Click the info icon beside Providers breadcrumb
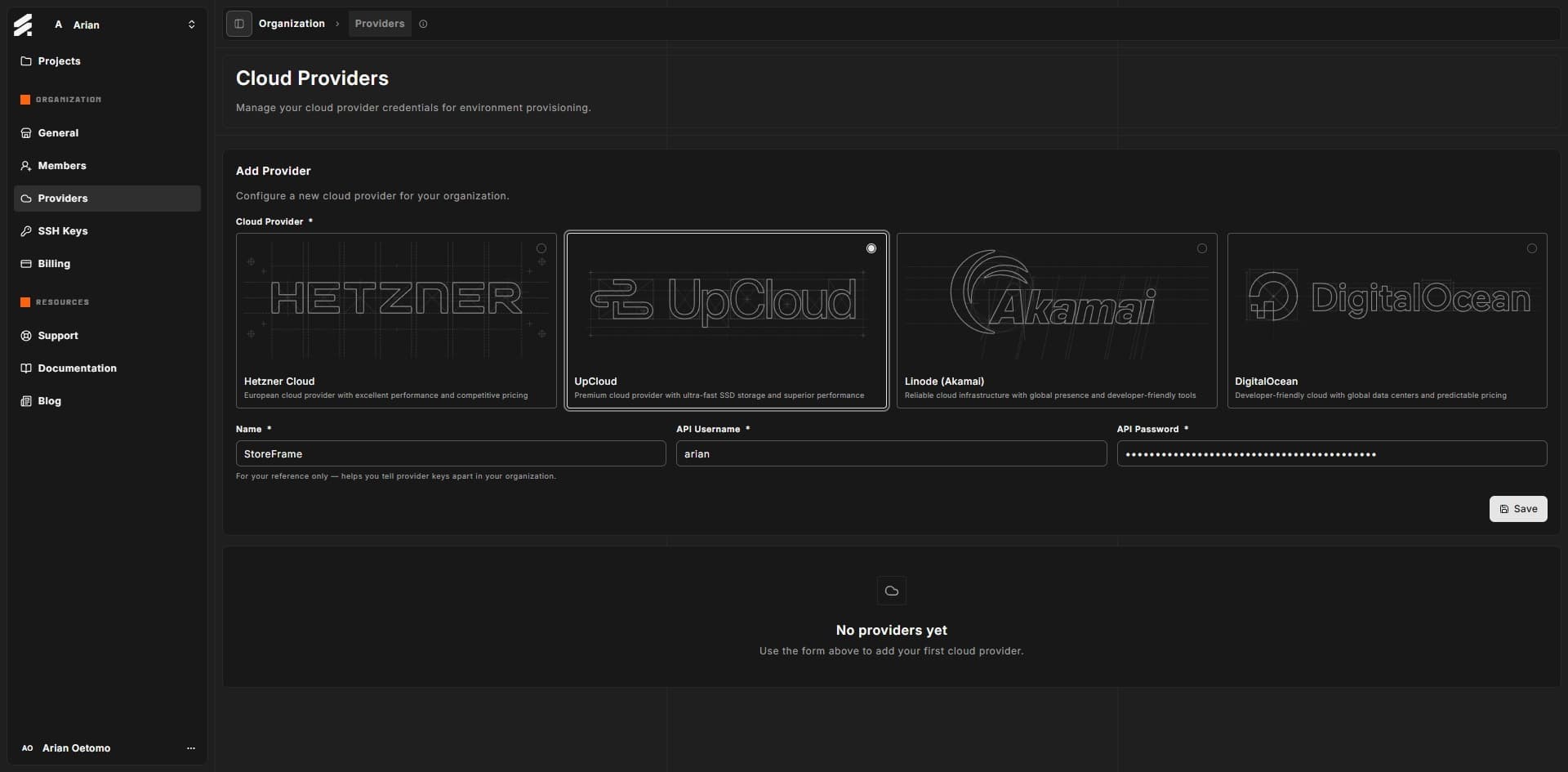This screenshot has width=1568, height=772. [423, 24]
